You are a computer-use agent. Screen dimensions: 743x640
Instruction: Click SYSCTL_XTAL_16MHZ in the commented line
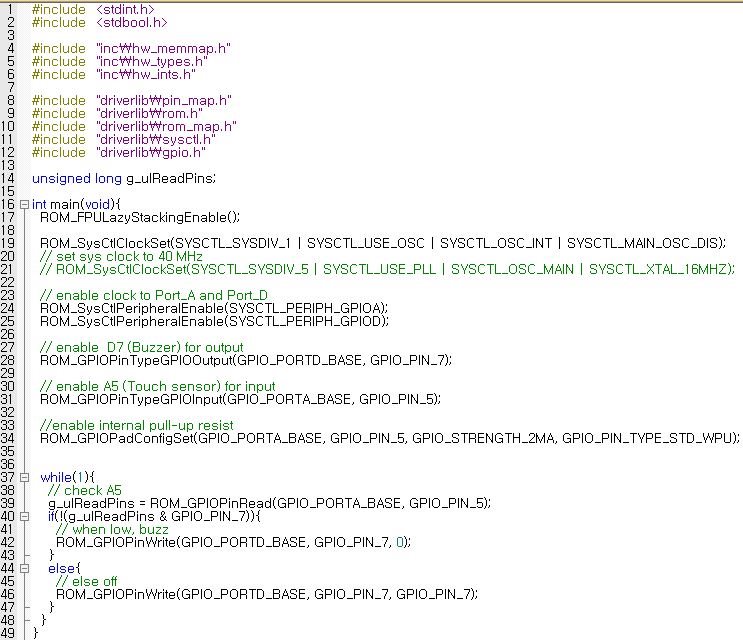pos(658,270)
